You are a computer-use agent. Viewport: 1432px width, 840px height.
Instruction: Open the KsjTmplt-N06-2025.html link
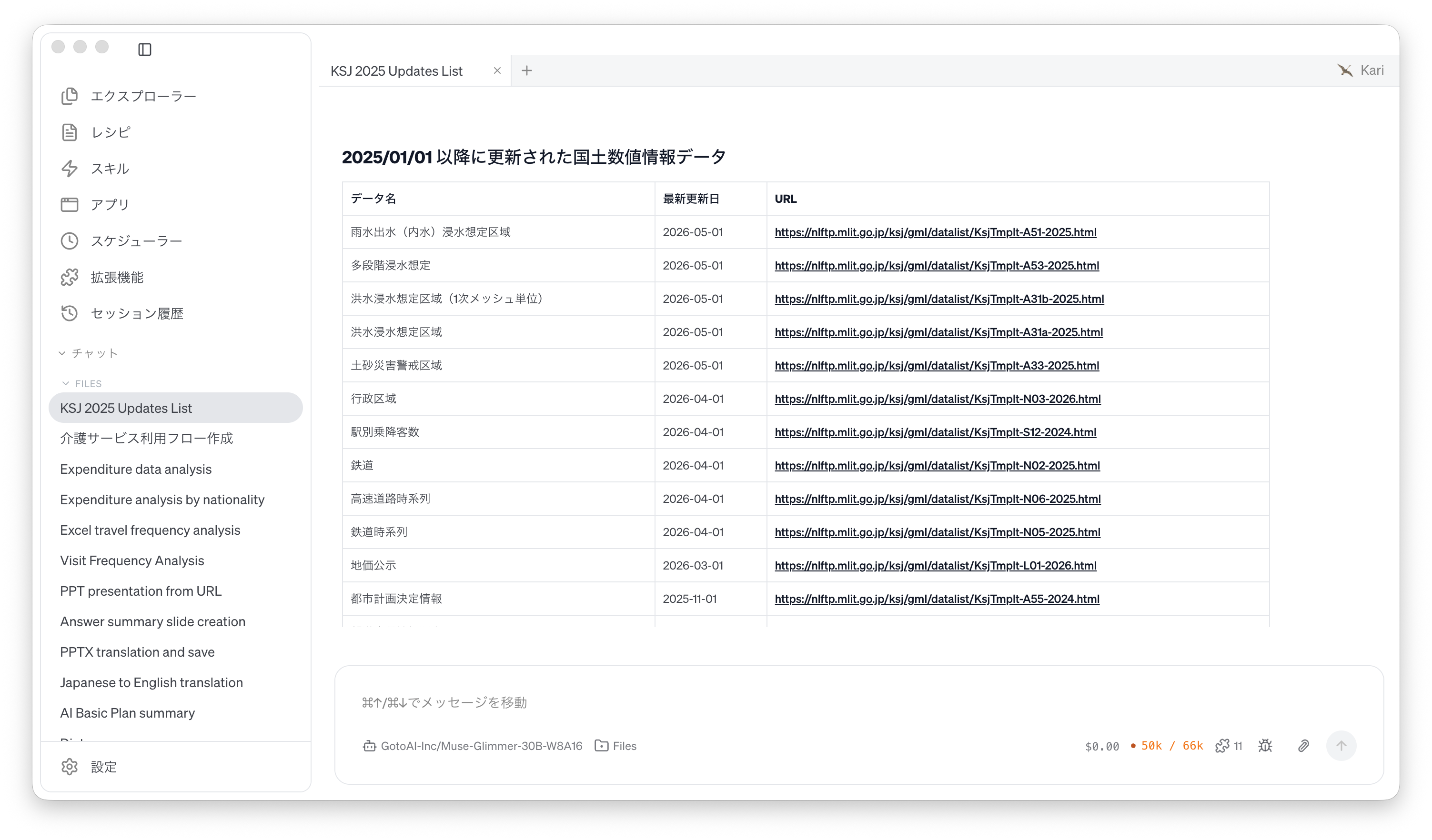938,499
